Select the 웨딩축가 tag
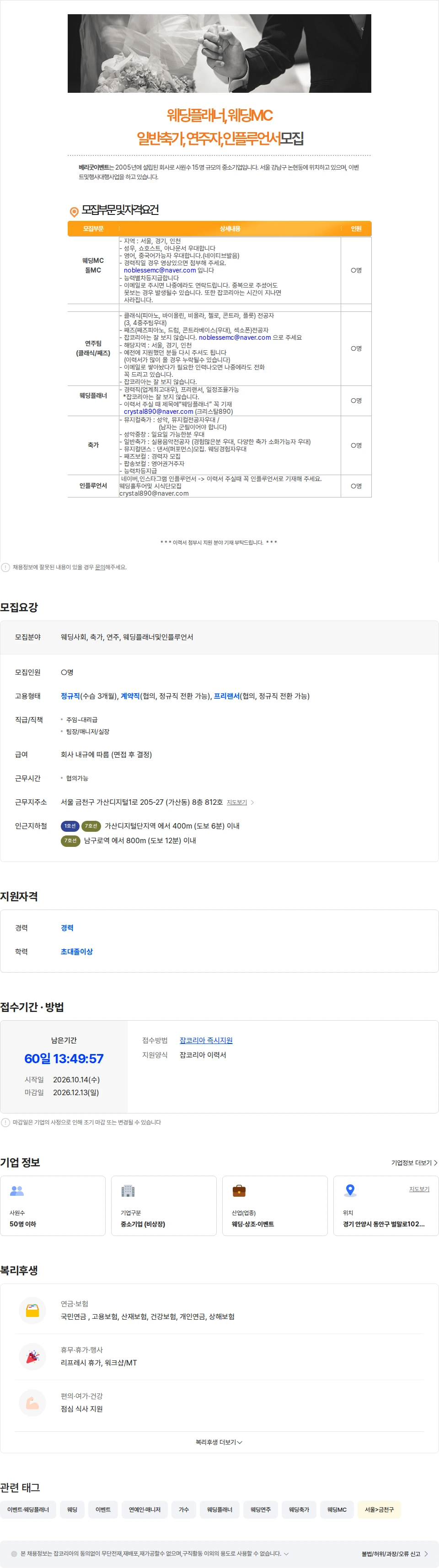This screenshot has width=439, height=1568. (299, 1509)
